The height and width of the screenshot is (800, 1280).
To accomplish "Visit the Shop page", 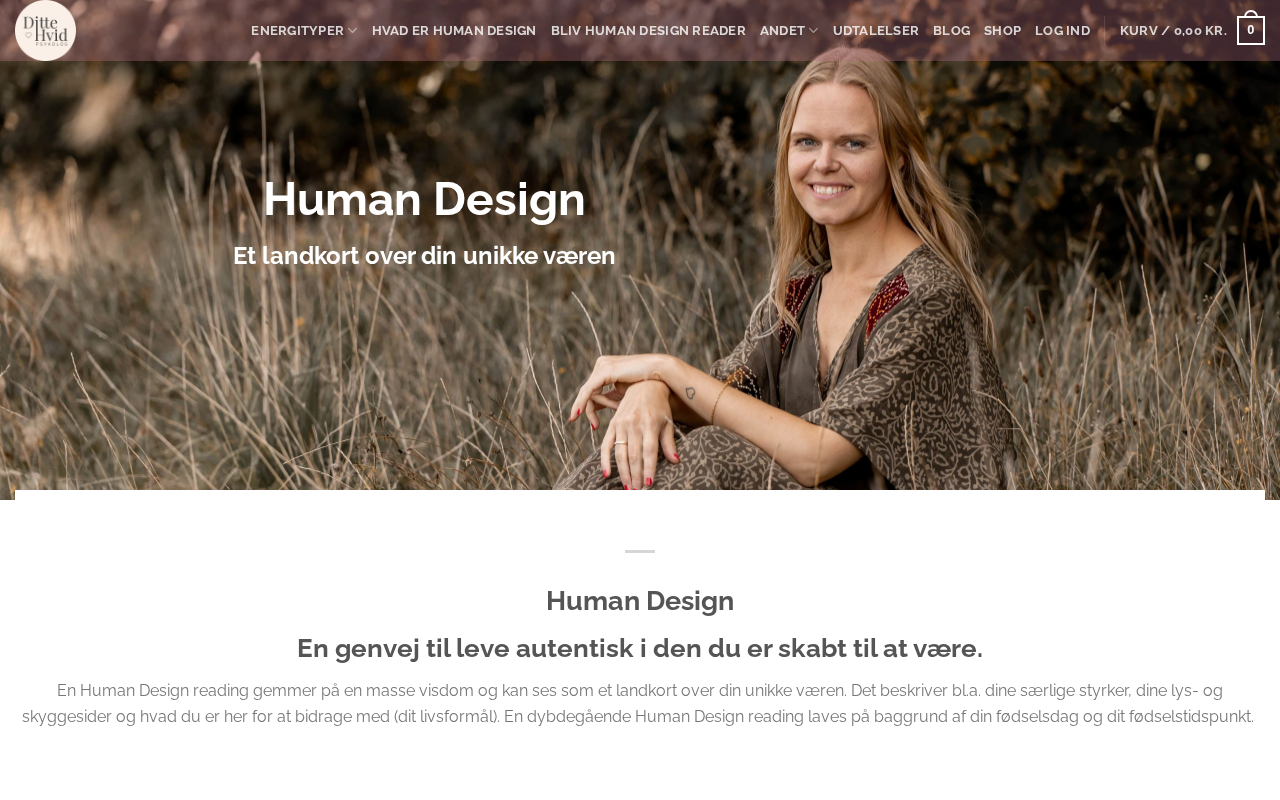I will 1002,31.
